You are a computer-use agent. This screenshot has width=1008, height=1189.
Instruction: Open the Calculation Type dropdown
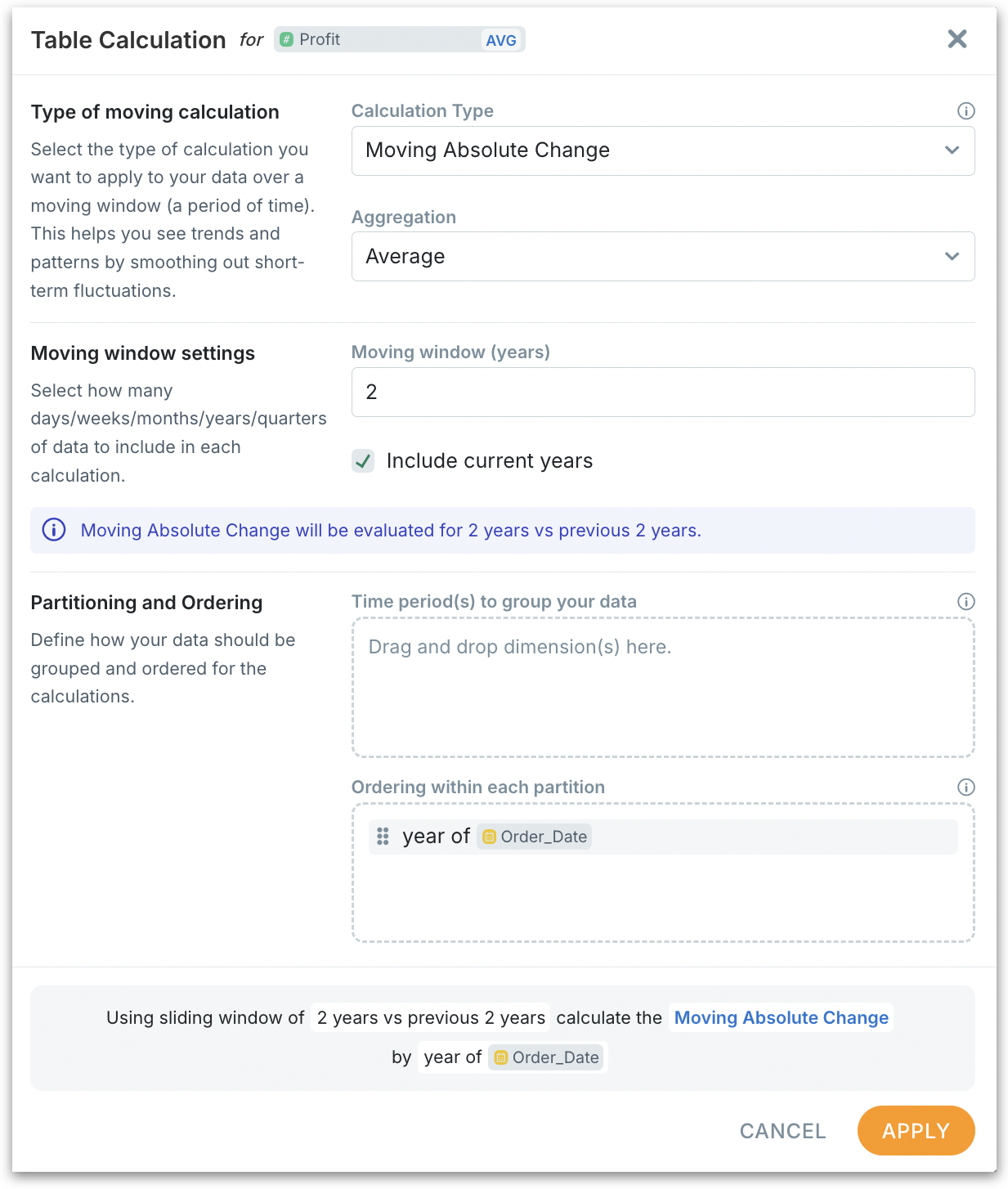pyautogui.click(x=662, y=150)
